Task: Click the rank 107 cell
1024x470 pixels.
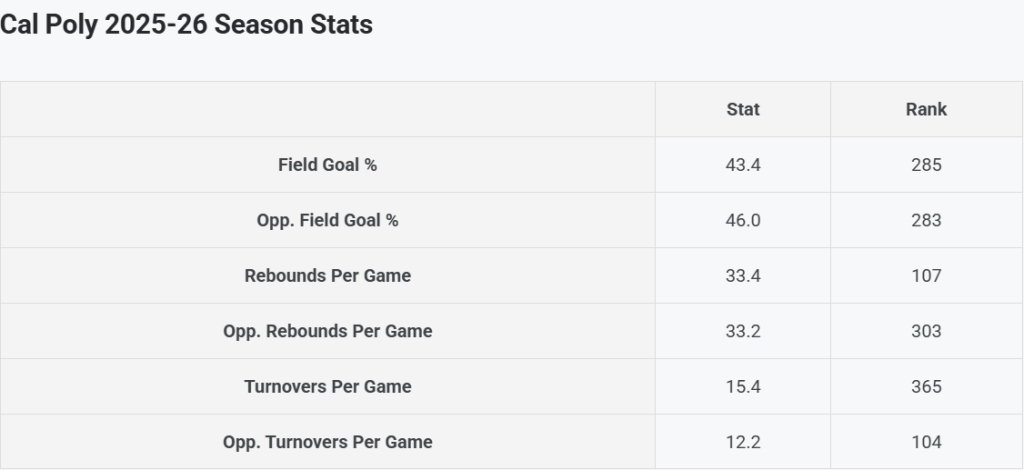Action: (926, 276)
